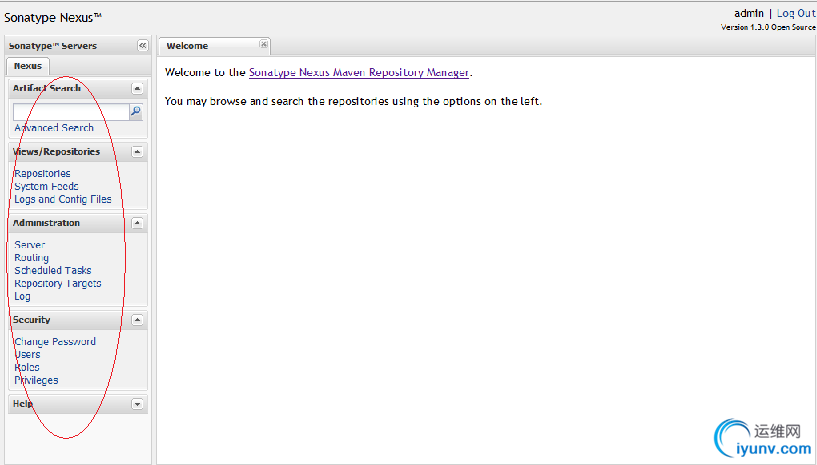Open Scheduled Tasks
Image resolution: width=817 pixels, height=465 pixels.
(53, 271)
